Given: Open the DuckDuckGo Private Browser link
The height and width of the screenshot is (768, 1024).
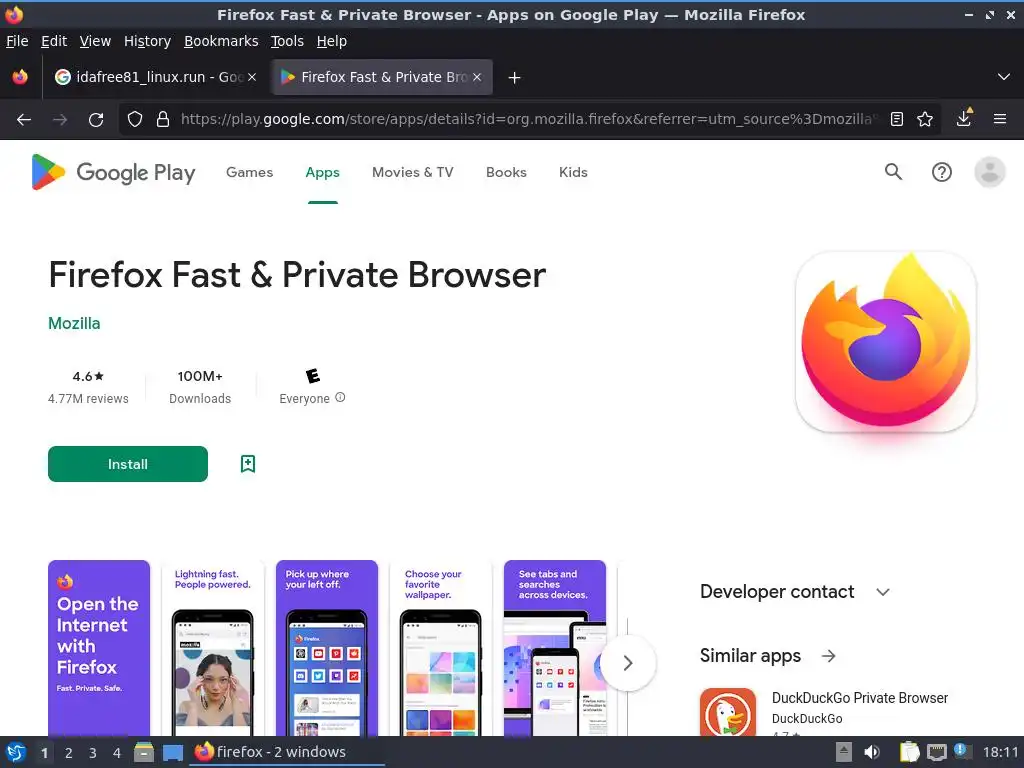Looking at the screenshot, I should click(x=859, y=697).
